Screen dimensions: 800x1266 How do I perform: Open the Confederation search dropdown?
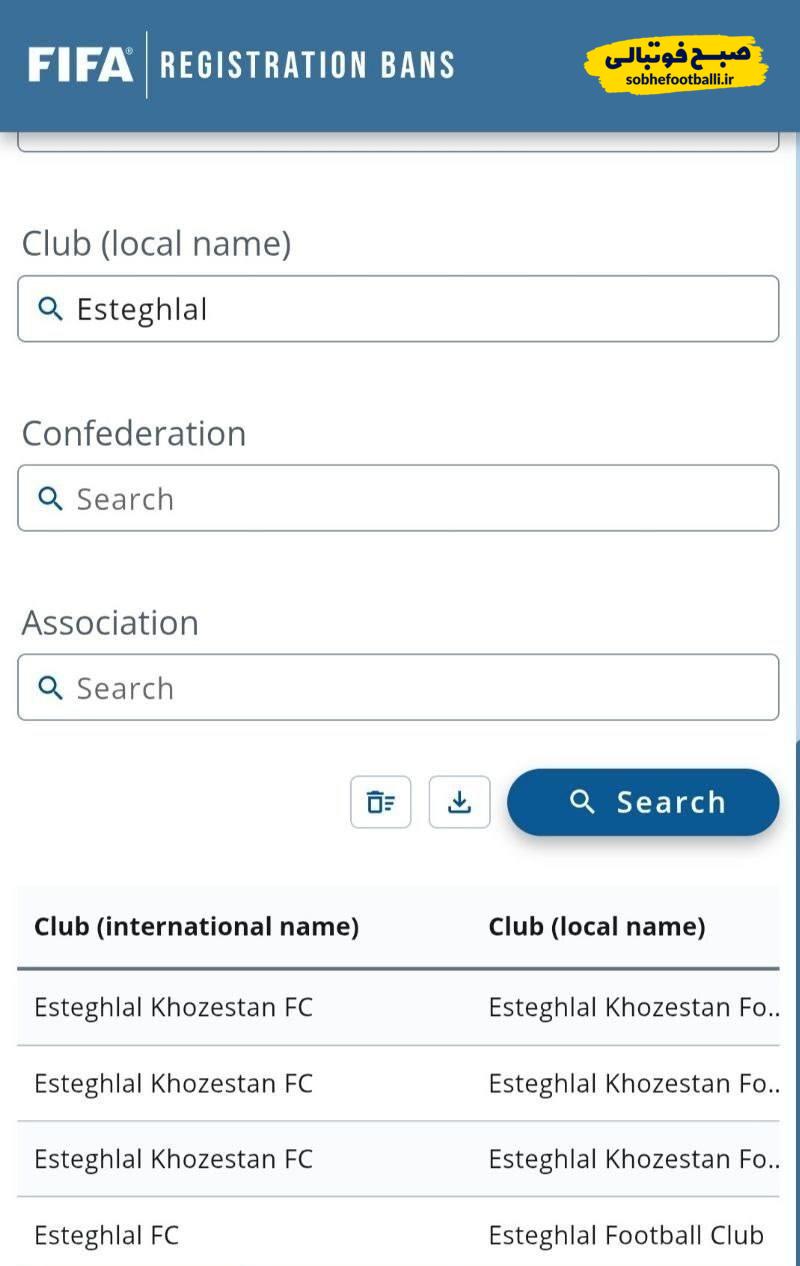[x=420, y=498]
